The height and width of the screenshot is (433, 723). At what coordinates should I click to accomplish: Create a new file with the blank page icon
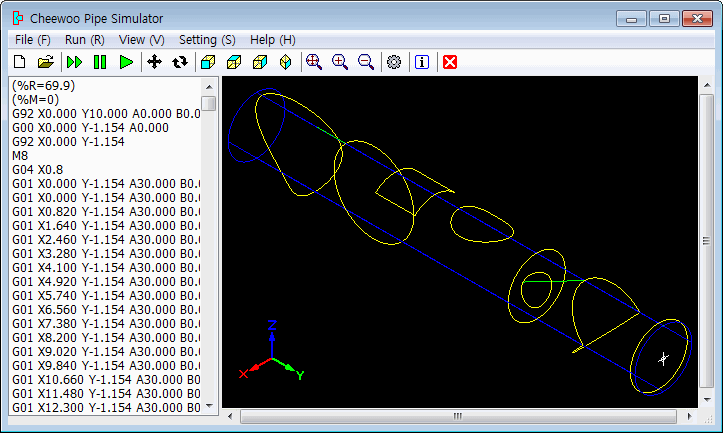pos(19,62)
